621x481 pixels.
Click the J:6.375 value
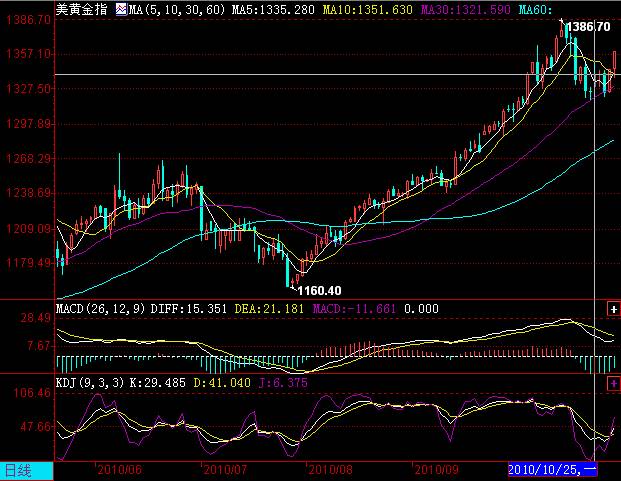[283, 383]
